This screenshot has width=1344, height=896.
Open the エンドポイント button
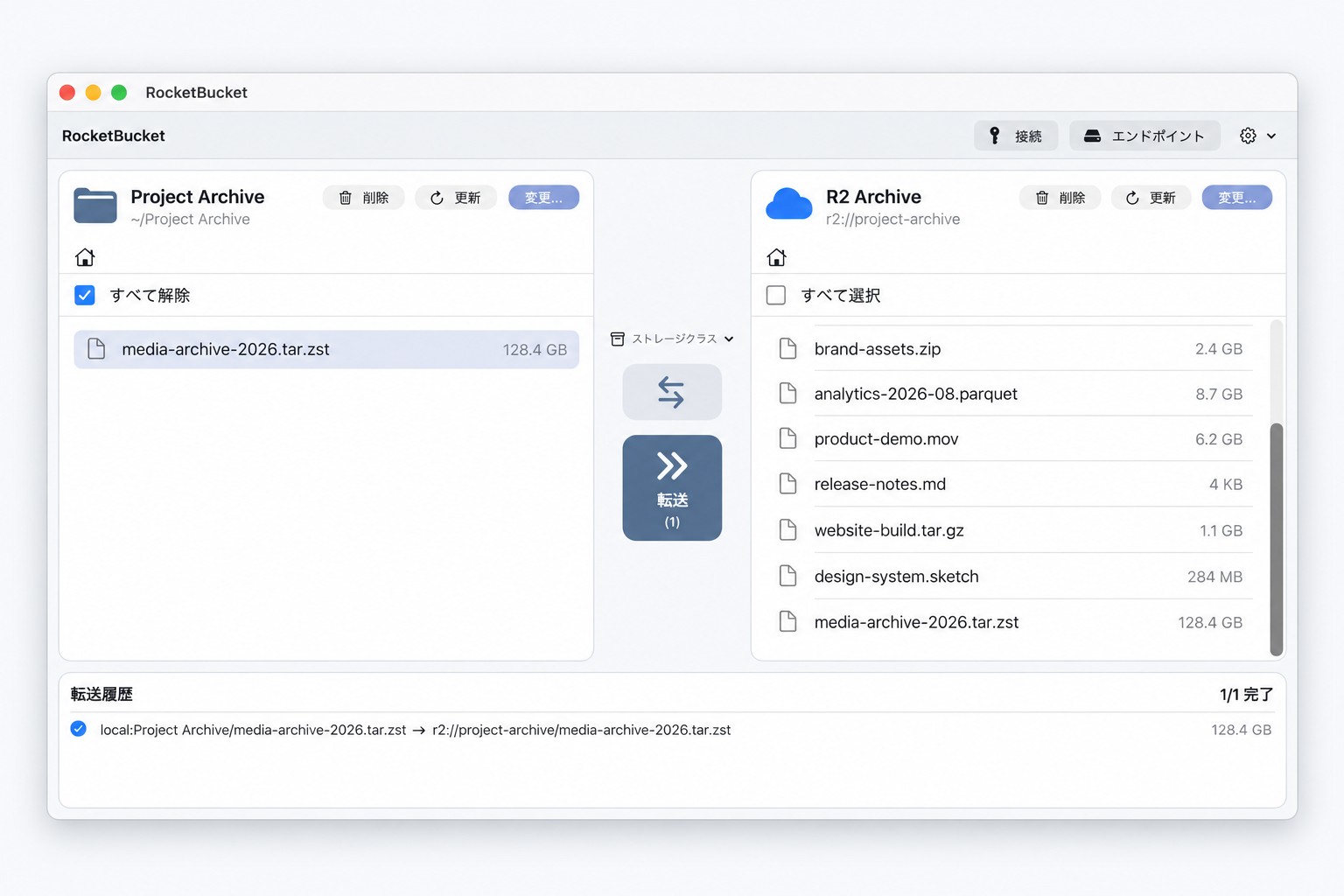coord(1144,136)
